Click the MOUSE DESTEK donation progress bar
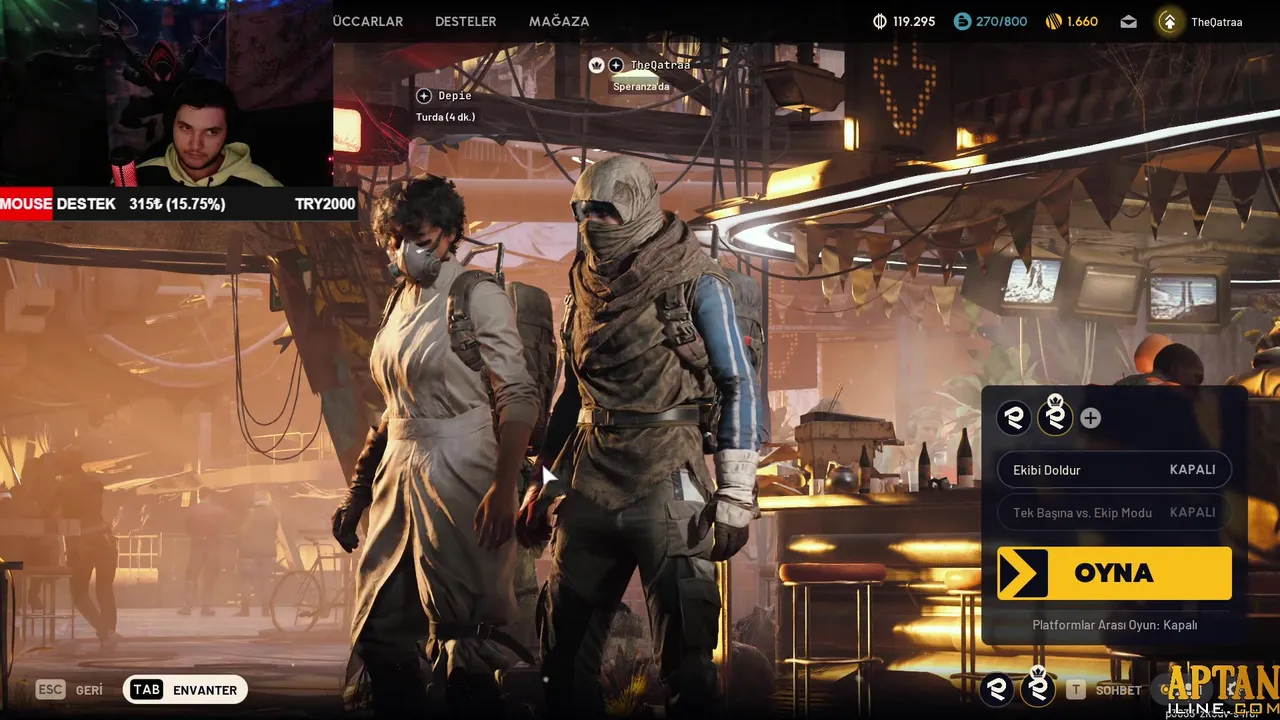Image resolution: width=1280 pixels, height=720 pixels. [x=178, y=204]
